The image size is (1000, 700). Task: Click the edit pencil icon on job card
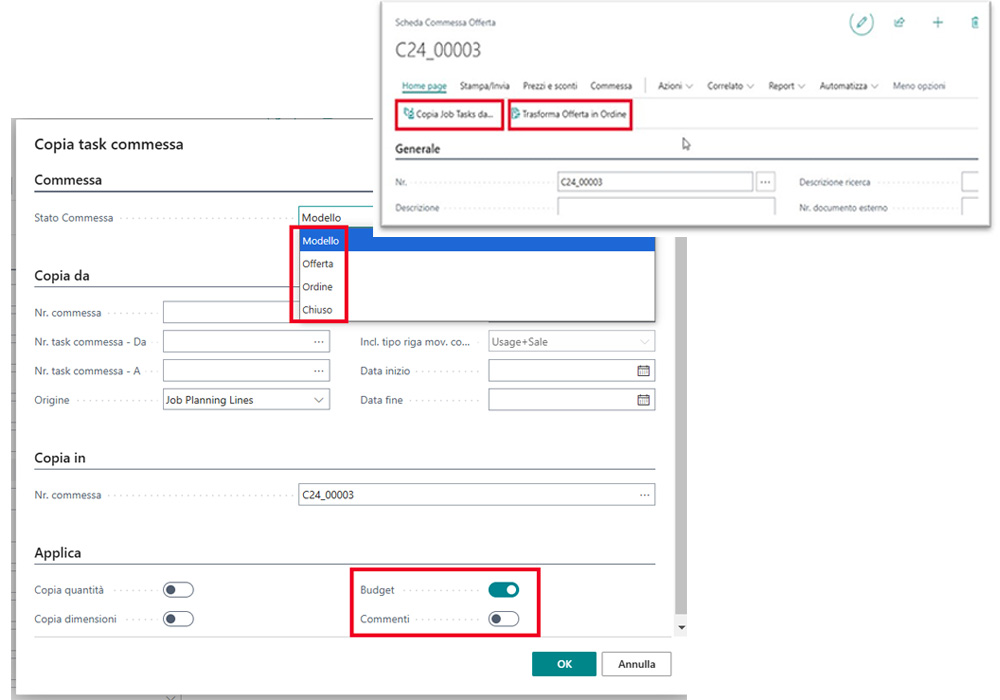click(861, 23)
